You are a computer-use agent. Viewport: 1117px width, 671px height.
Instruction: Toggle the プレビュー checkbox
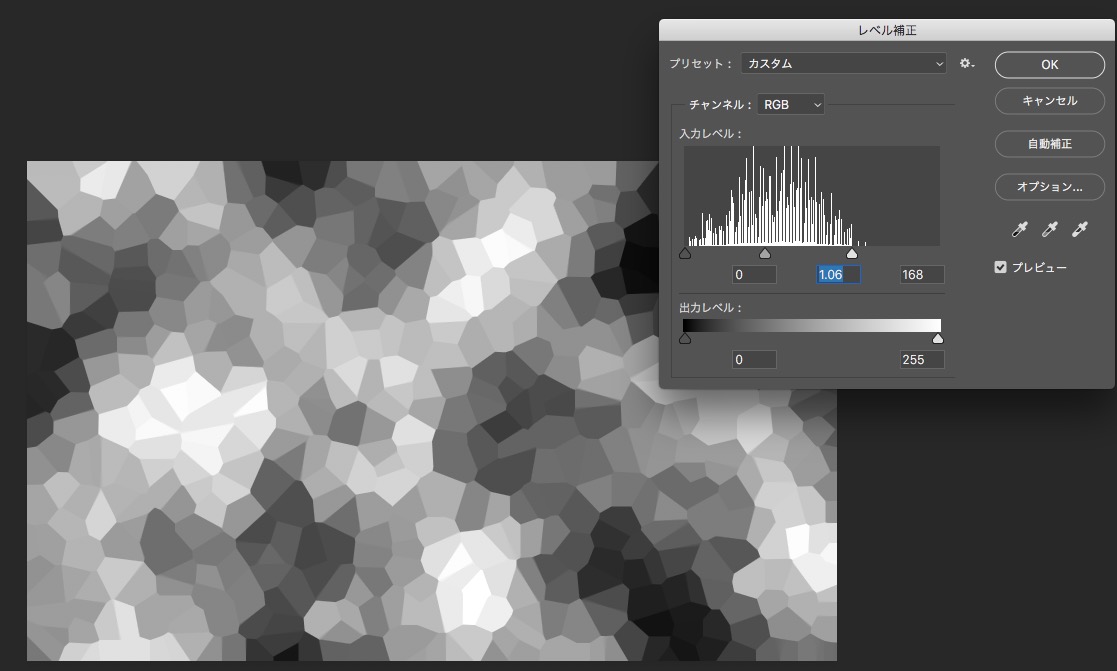click(x=1000, y=267)
